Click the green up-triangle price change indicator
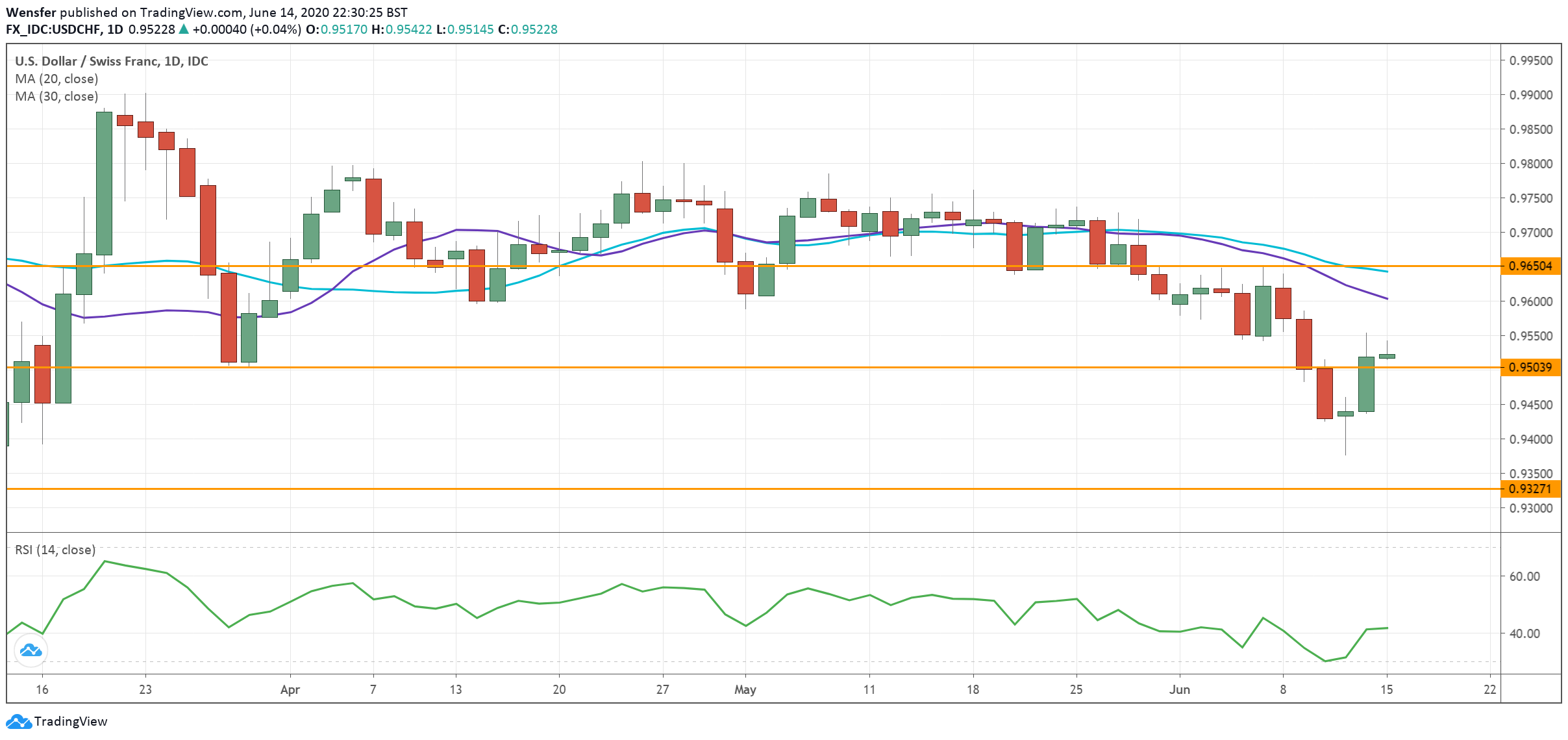 tap(184, 29)
